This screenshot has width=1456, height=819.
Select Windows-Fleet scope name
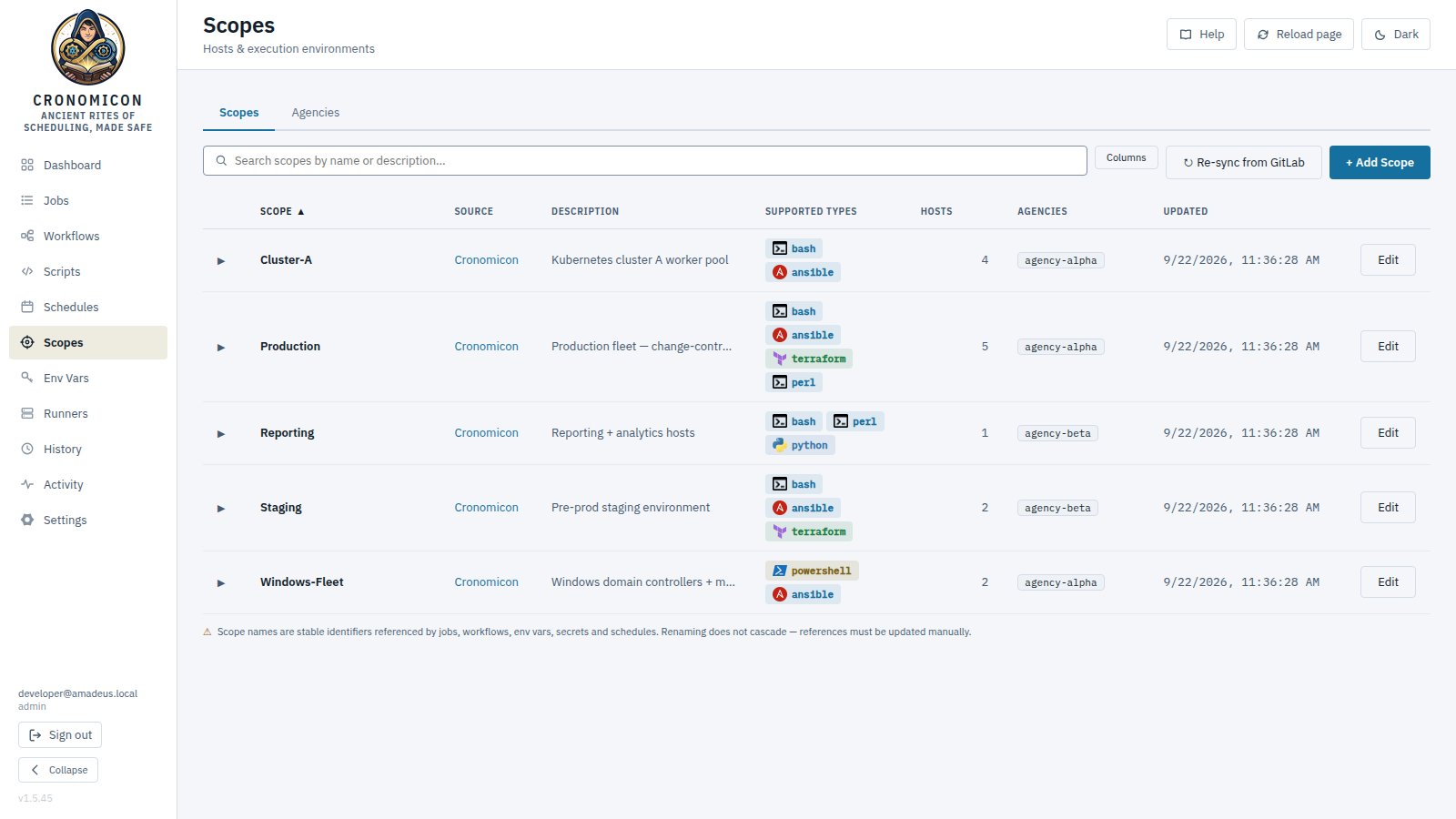point(302,582)
